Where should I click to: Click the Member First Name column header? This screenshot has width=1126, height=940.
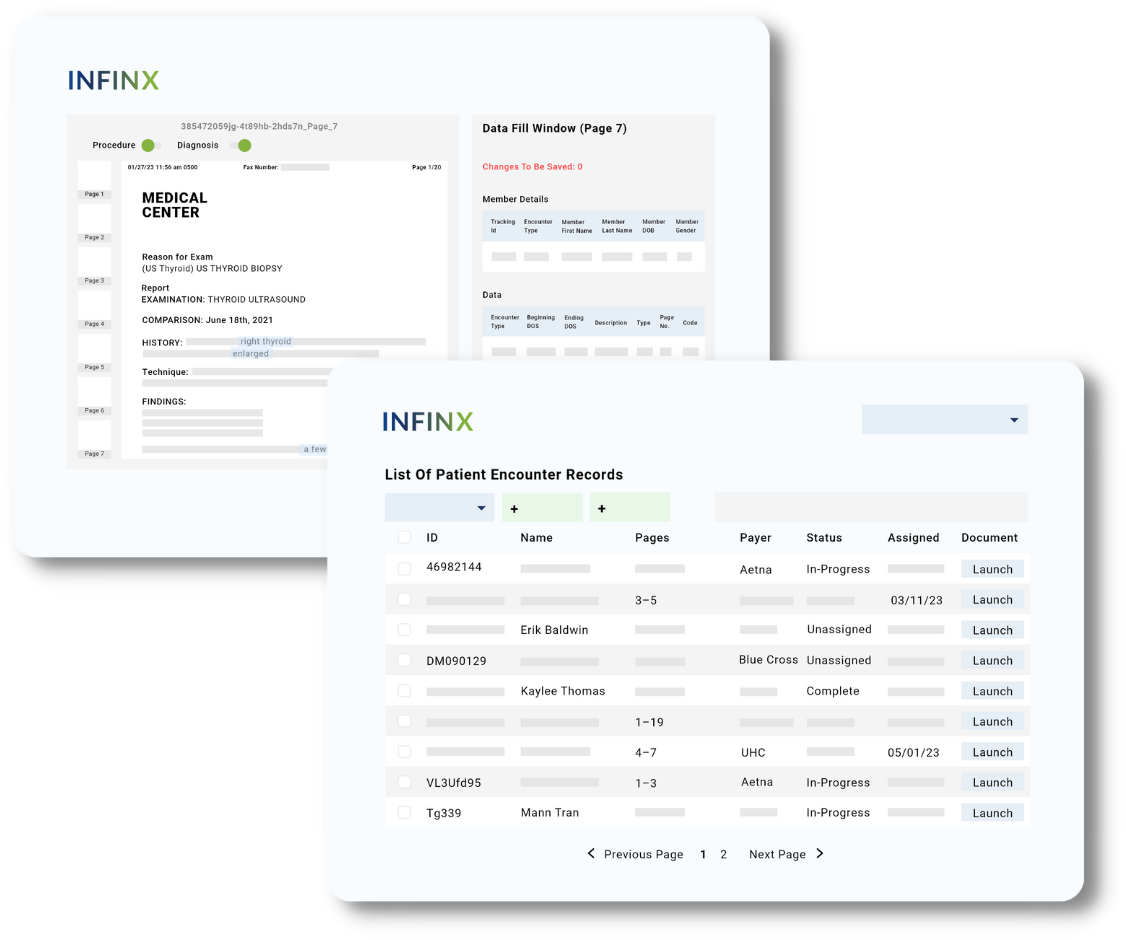(x=577, y=226)
